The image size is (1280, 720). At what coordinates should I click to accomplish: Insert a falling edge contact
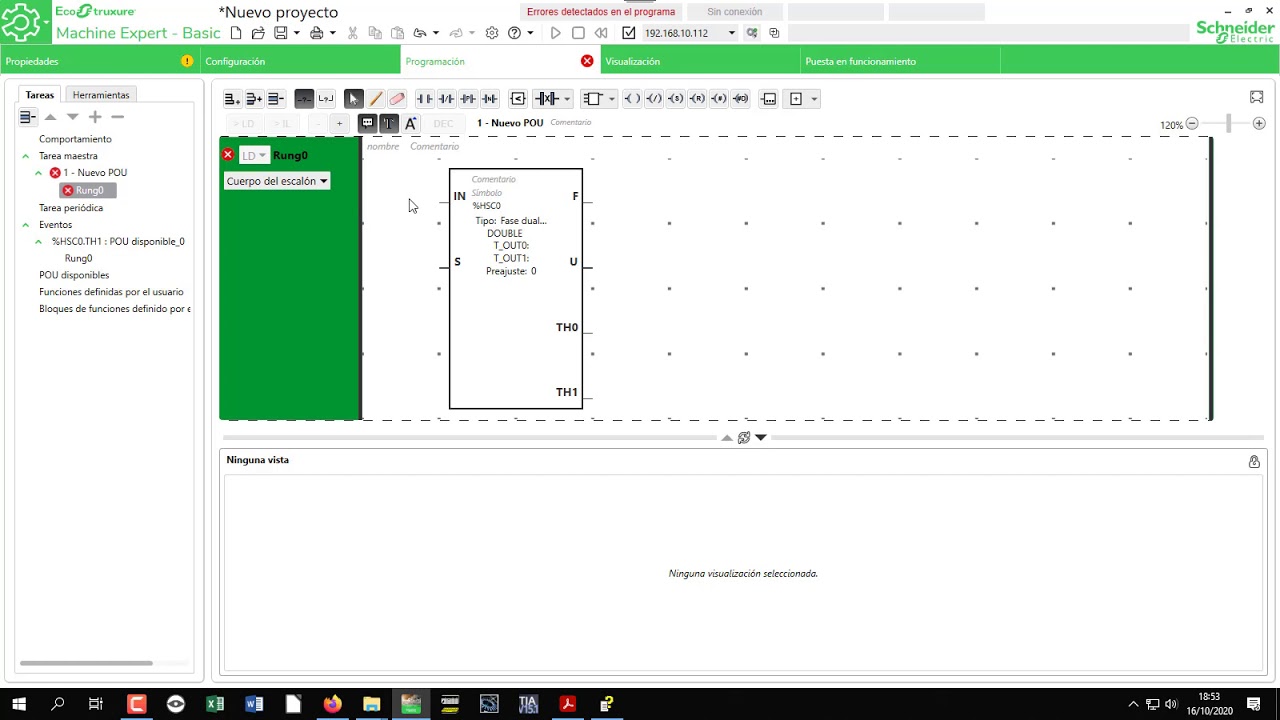pos(490,99)
